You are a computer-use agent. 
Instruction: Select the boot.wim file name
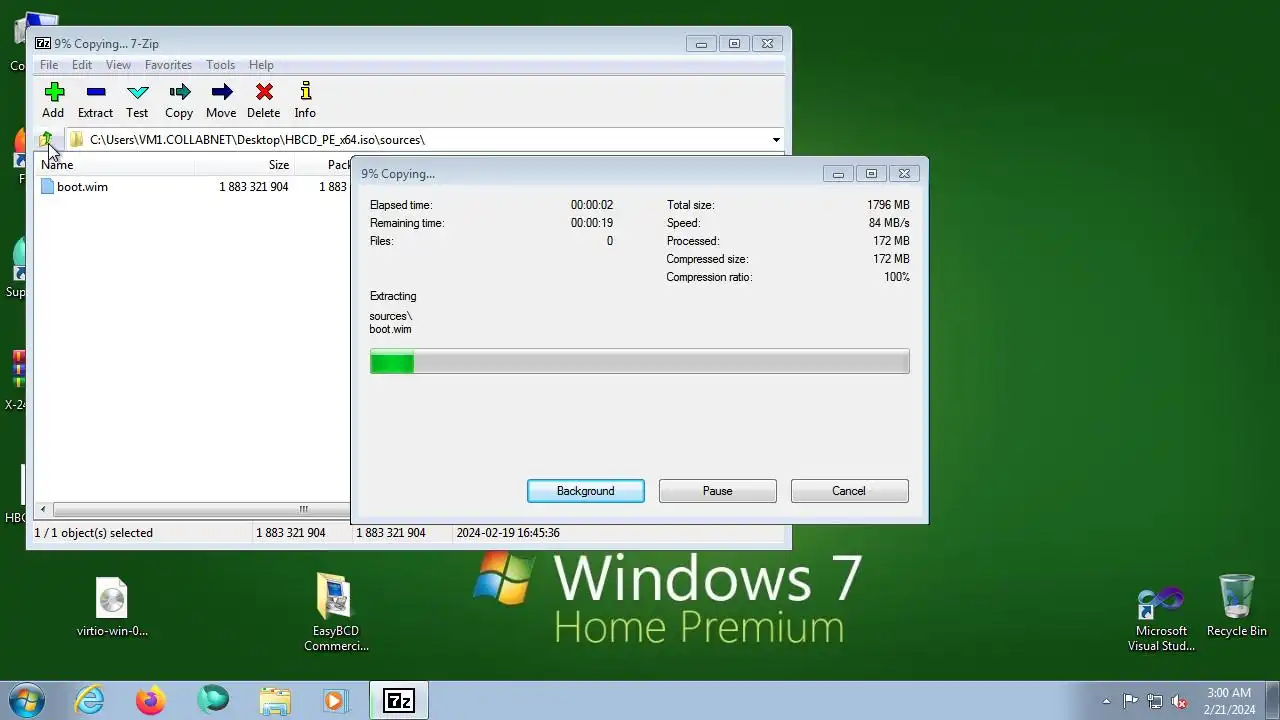click(x=82, y=187)
